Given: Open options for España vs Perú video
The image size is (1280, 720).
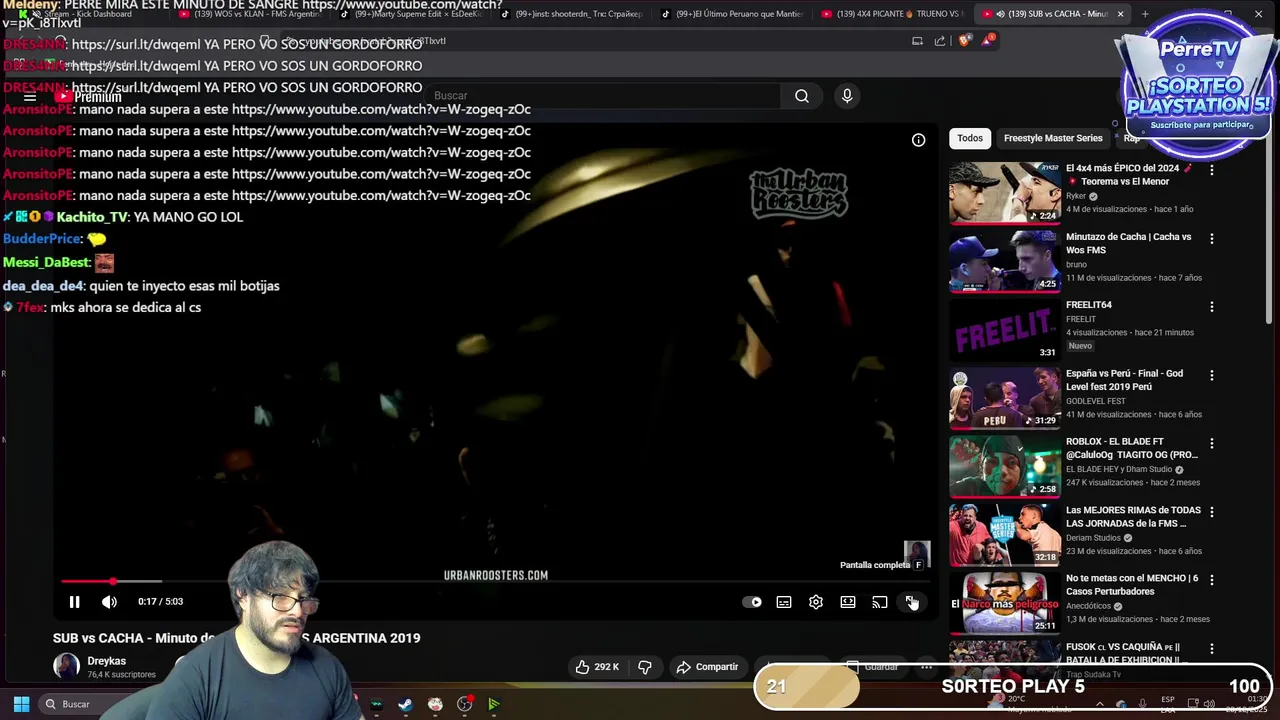Looking at the screenshot, I should tap(1212, 376).
